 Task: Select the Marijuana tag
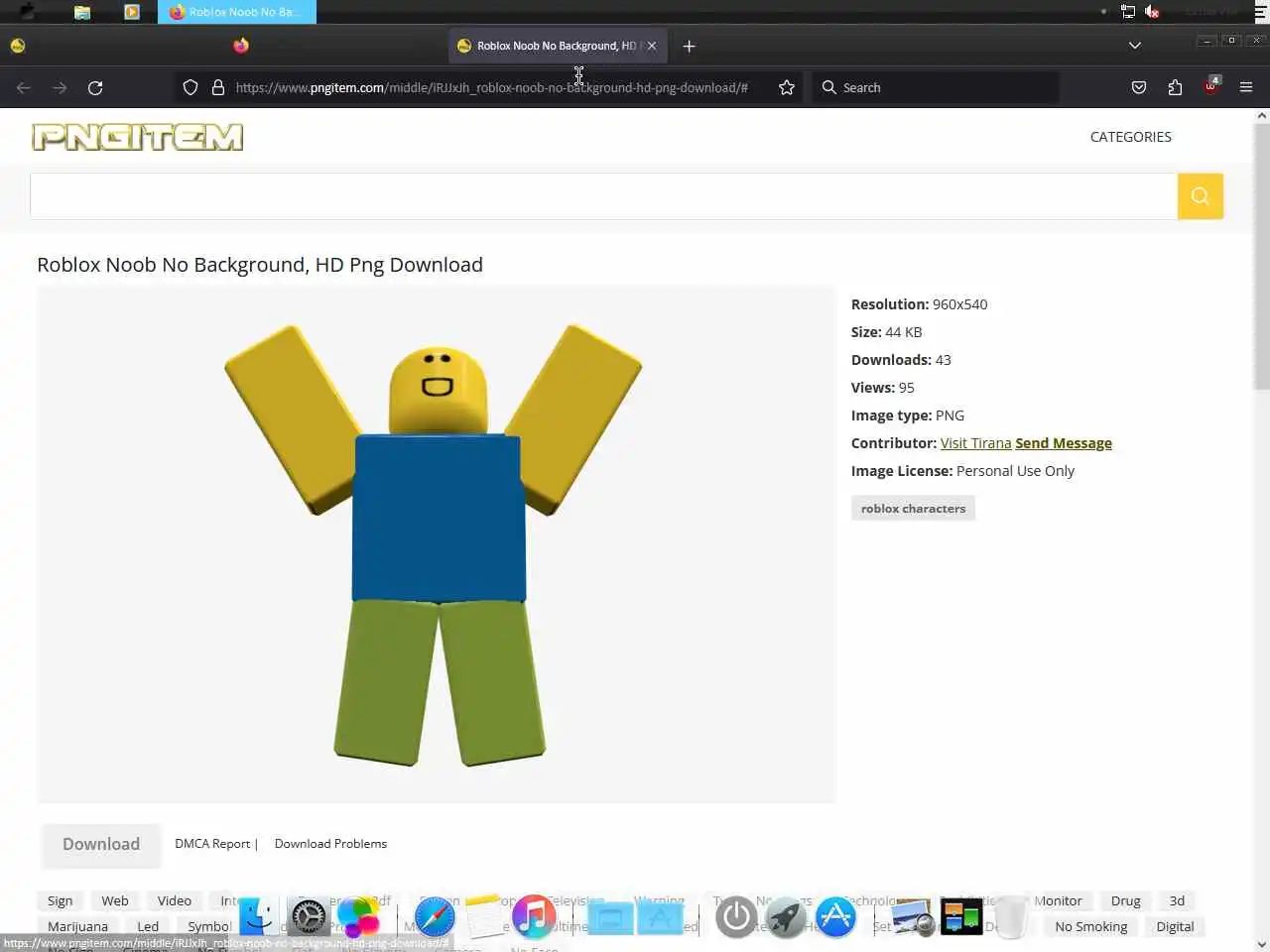click(77, 926)
